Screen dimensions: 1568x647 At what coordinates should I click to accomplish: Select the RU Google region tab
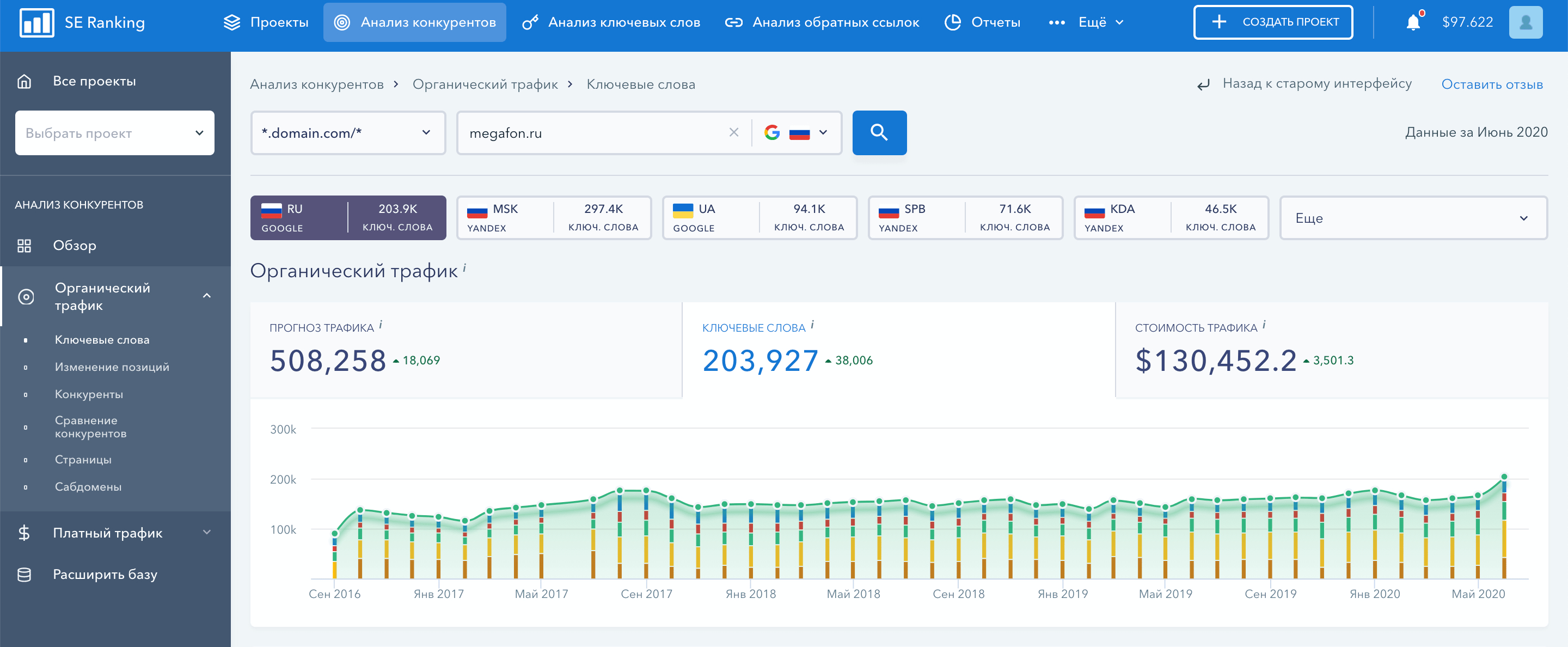coord(347,217)
